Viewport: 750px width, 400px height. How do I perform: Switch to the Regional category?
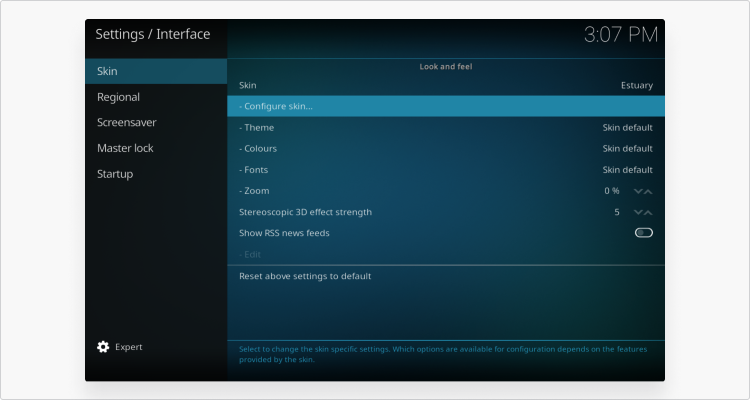(156, 97)
